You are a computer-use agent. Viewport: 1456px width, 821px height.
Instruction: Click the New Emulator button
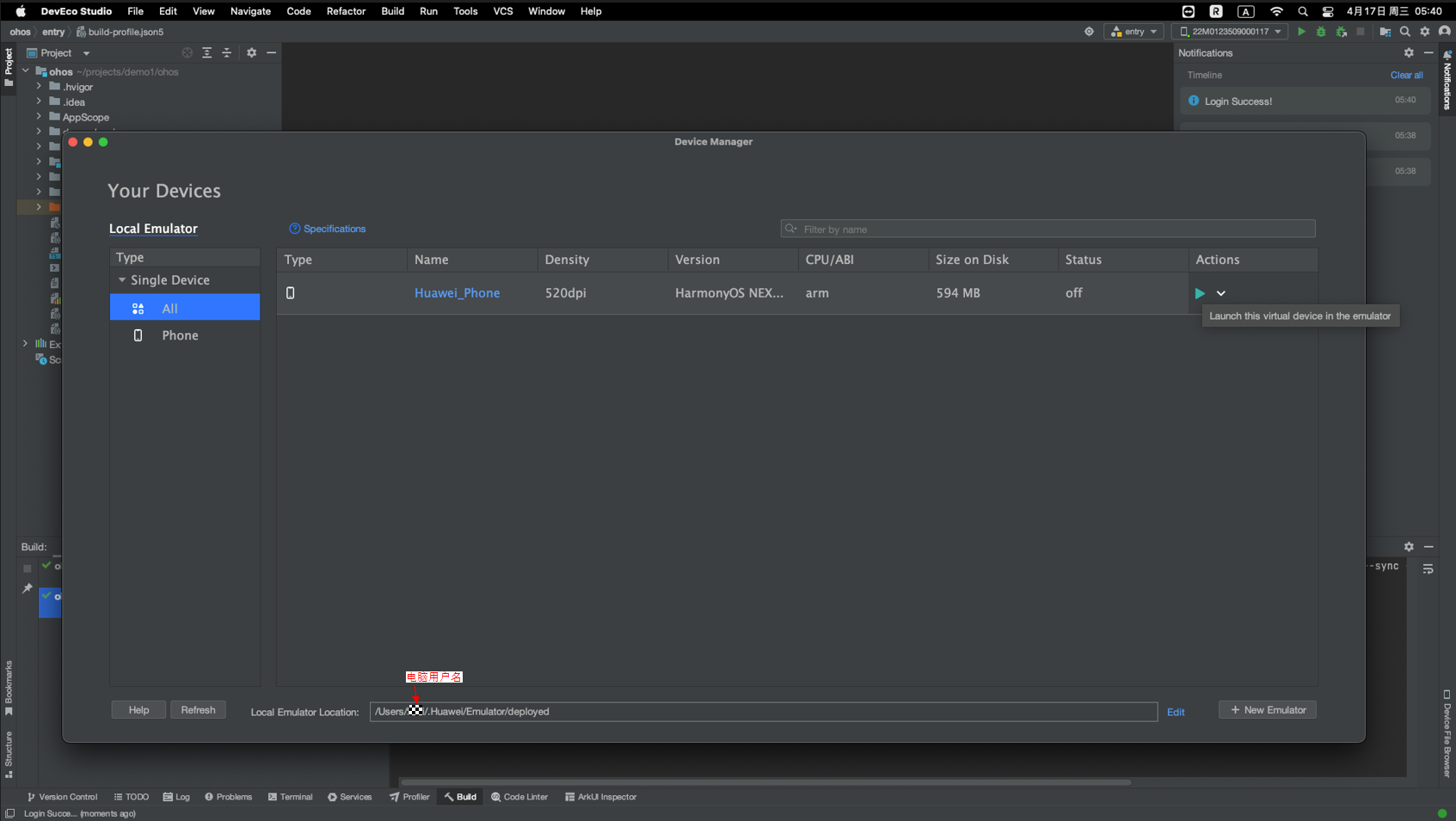1267,710
